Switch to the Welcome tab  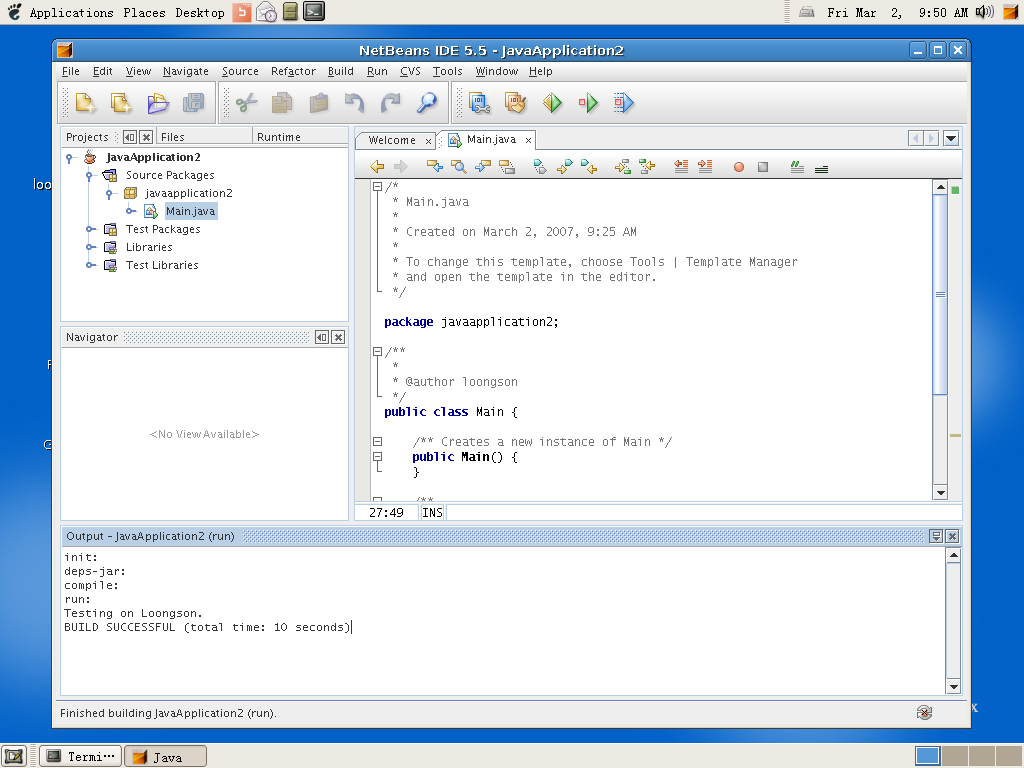[x=391, y=140]
